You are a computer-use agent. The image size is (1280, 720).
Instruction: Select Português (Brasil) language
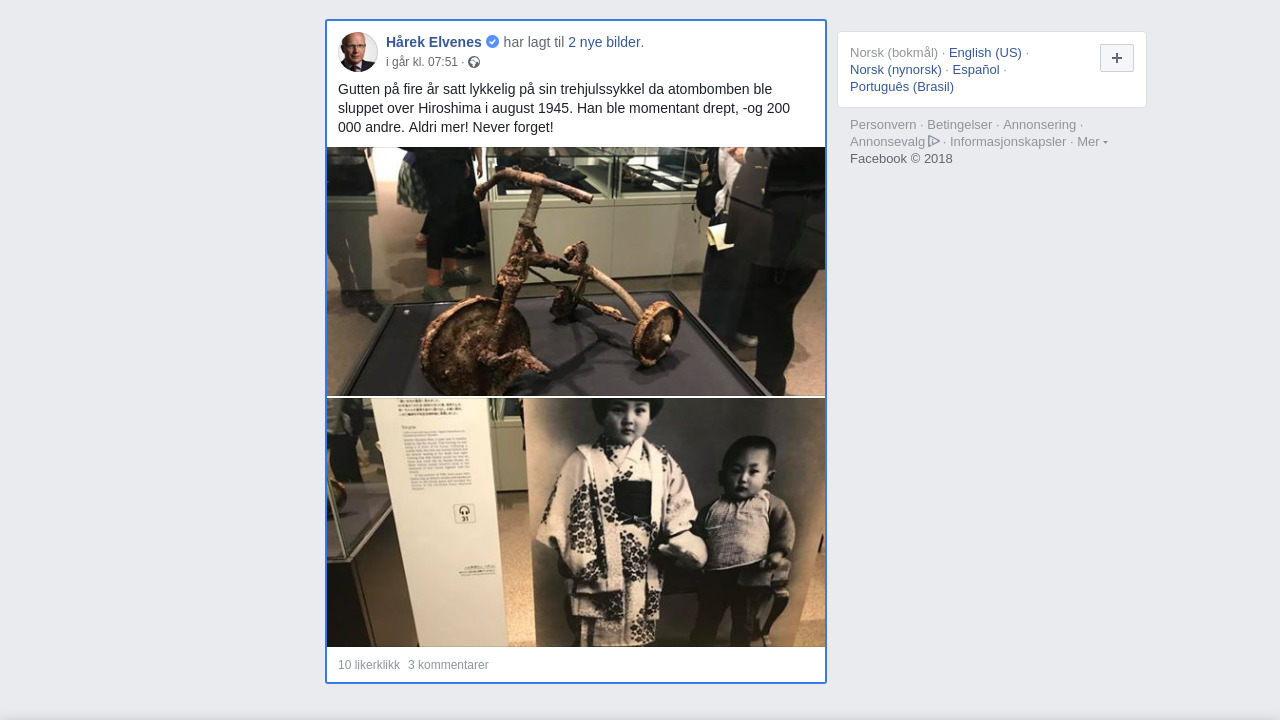pos(902,87)
